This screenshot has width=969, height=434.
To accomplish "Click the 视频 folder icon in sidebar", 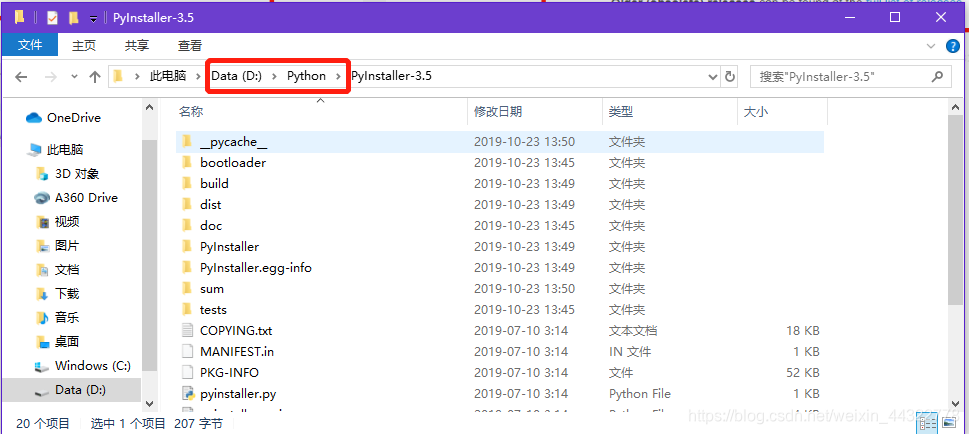I will pos(42,222).
